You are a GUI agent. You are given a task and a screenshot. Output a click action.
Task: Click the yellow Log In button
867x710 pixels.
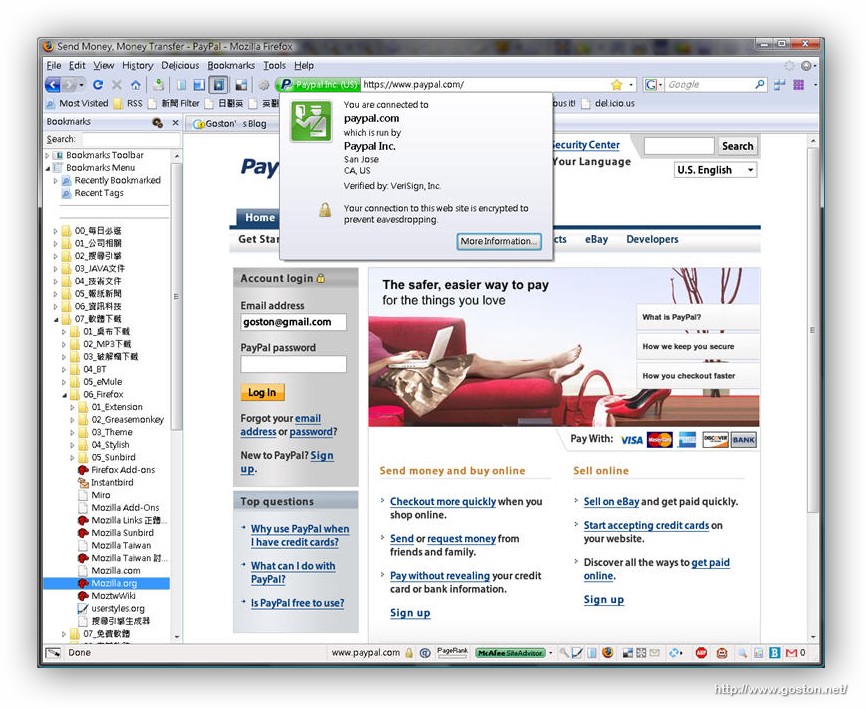click(x=262, y=393)
